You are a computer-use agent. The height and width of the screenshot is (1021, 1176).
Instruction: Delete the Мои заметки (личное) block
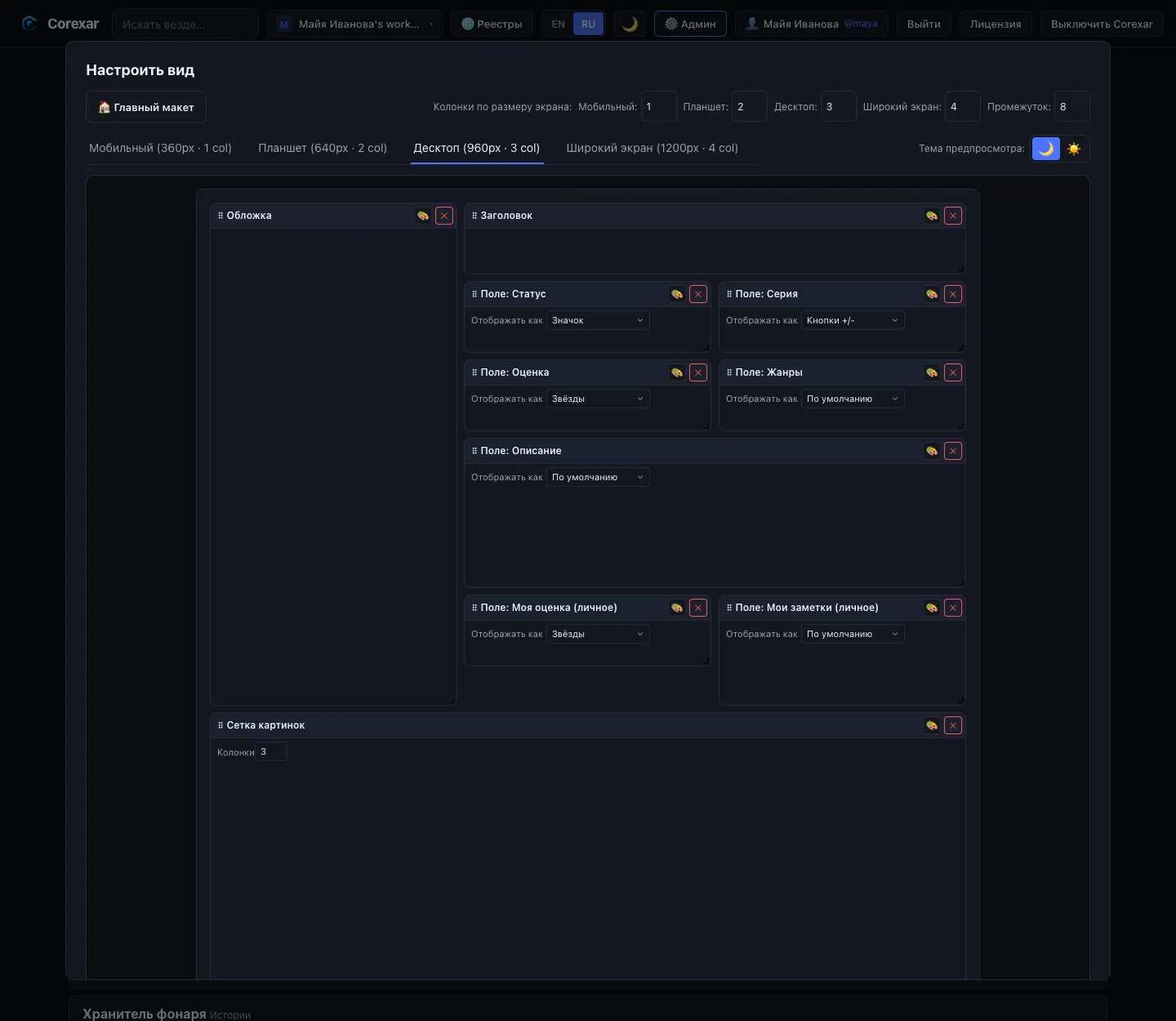953,608
